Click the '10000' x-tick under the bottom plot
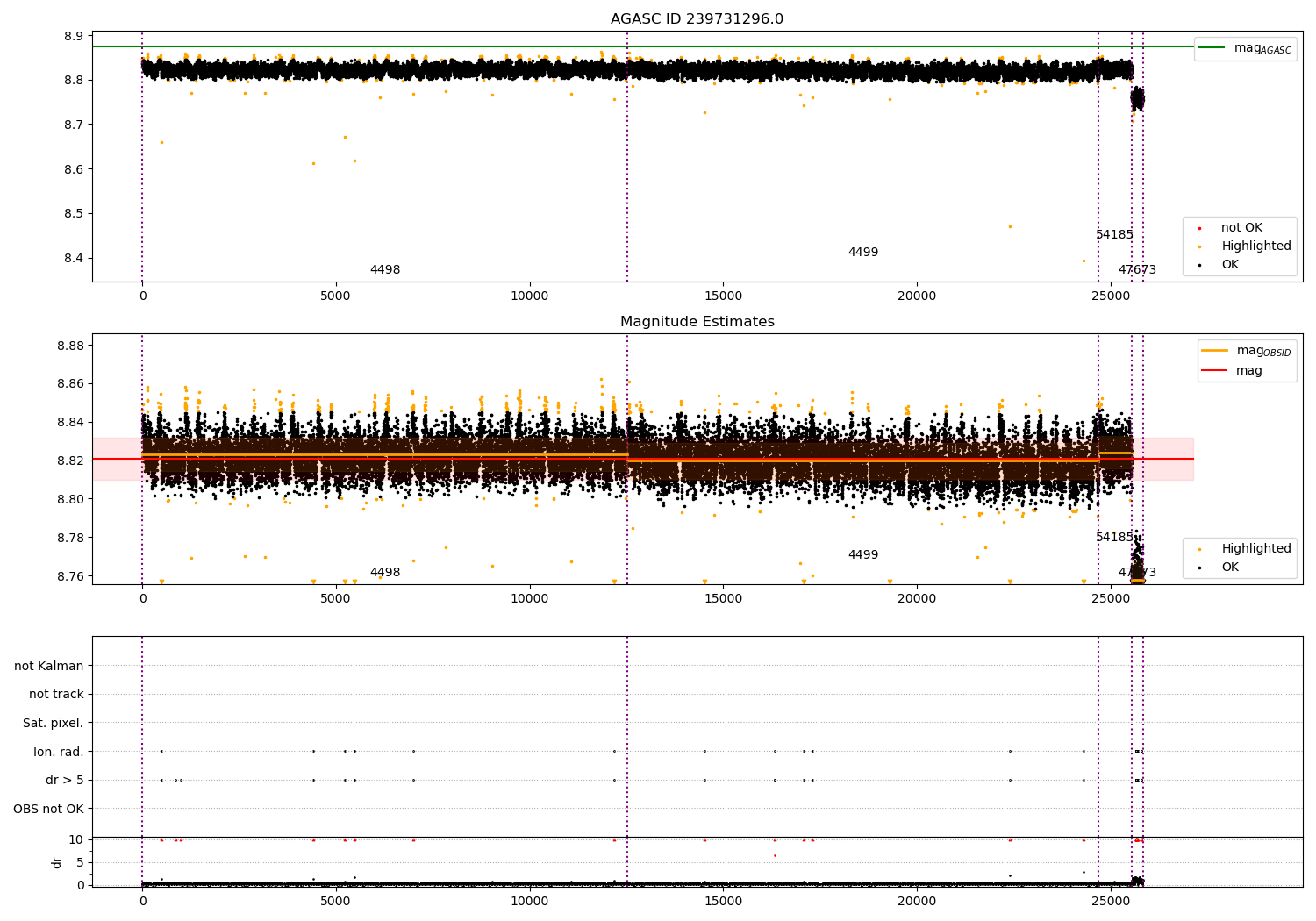1316x921 pixels. point(529,901)
